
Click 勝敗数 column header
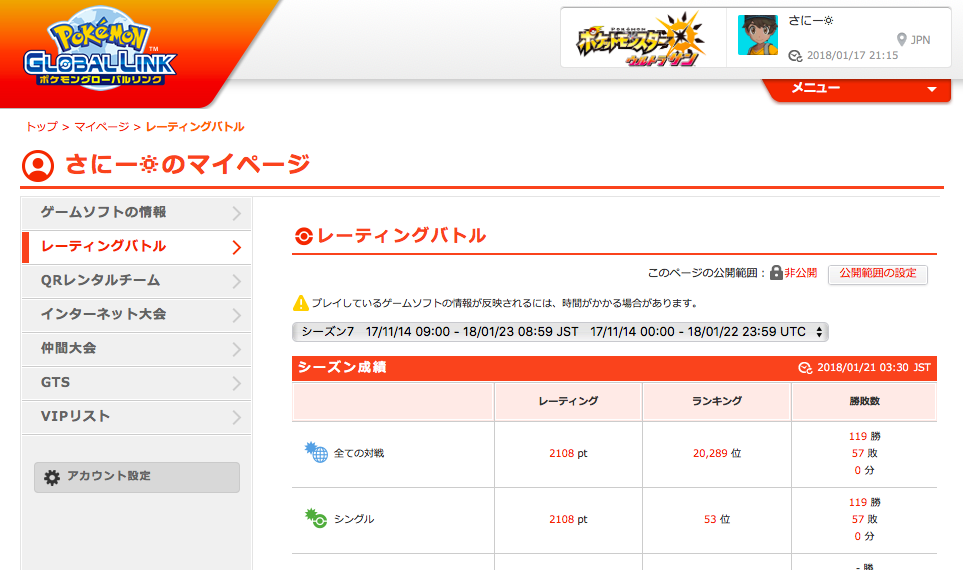[865, 401]
